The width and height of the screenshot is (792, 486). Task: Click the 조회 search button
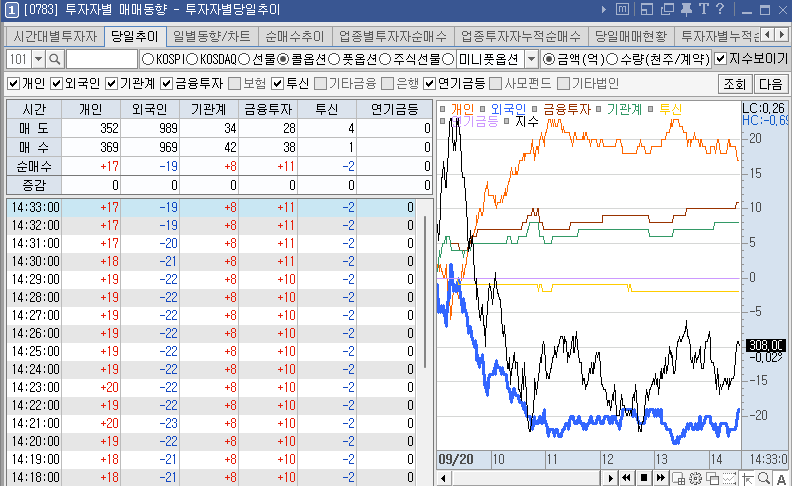734,84
